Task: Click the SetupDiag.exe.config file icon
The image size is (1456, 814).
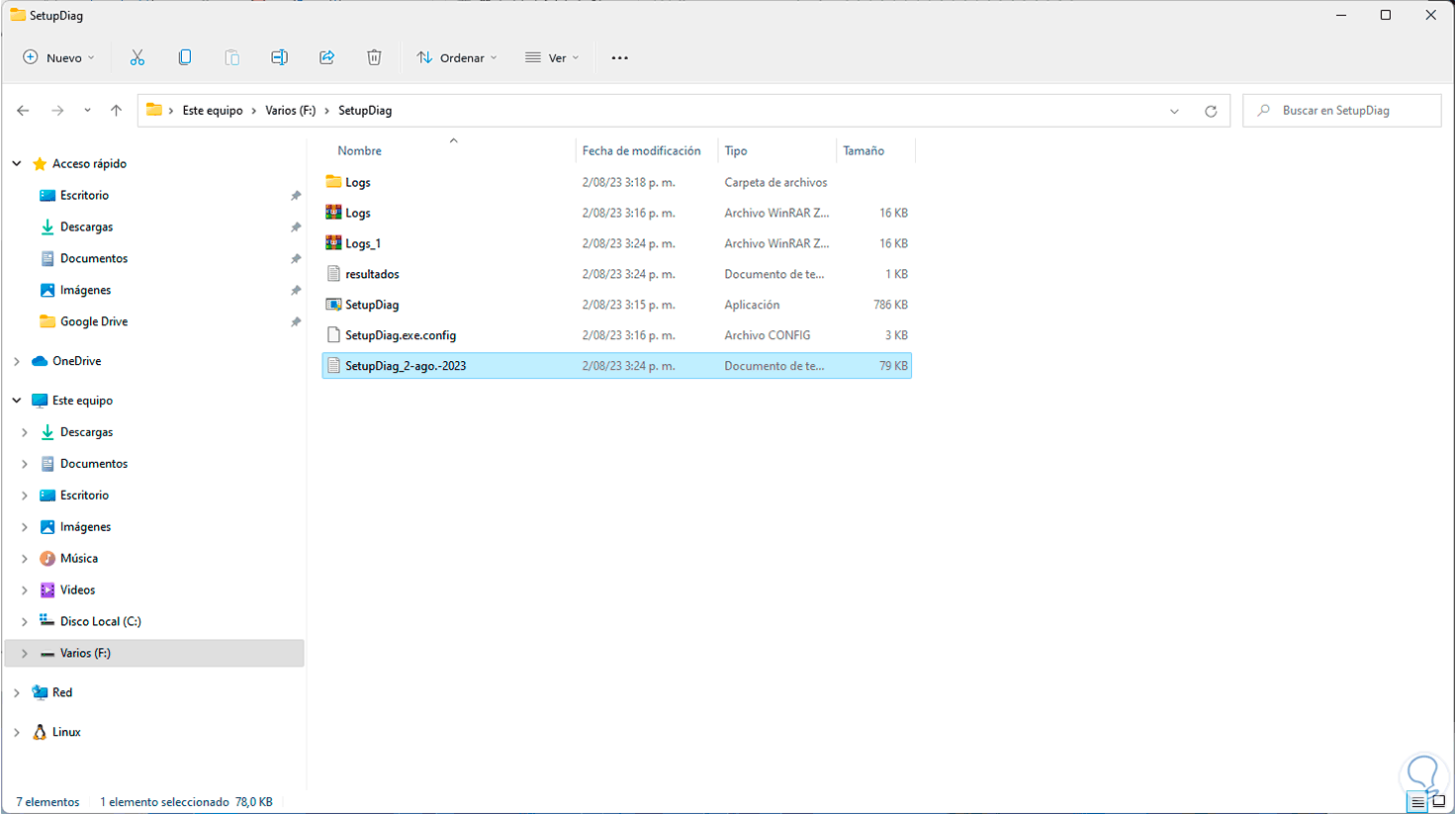Action: pyautogui.click(x=333, y=335)
